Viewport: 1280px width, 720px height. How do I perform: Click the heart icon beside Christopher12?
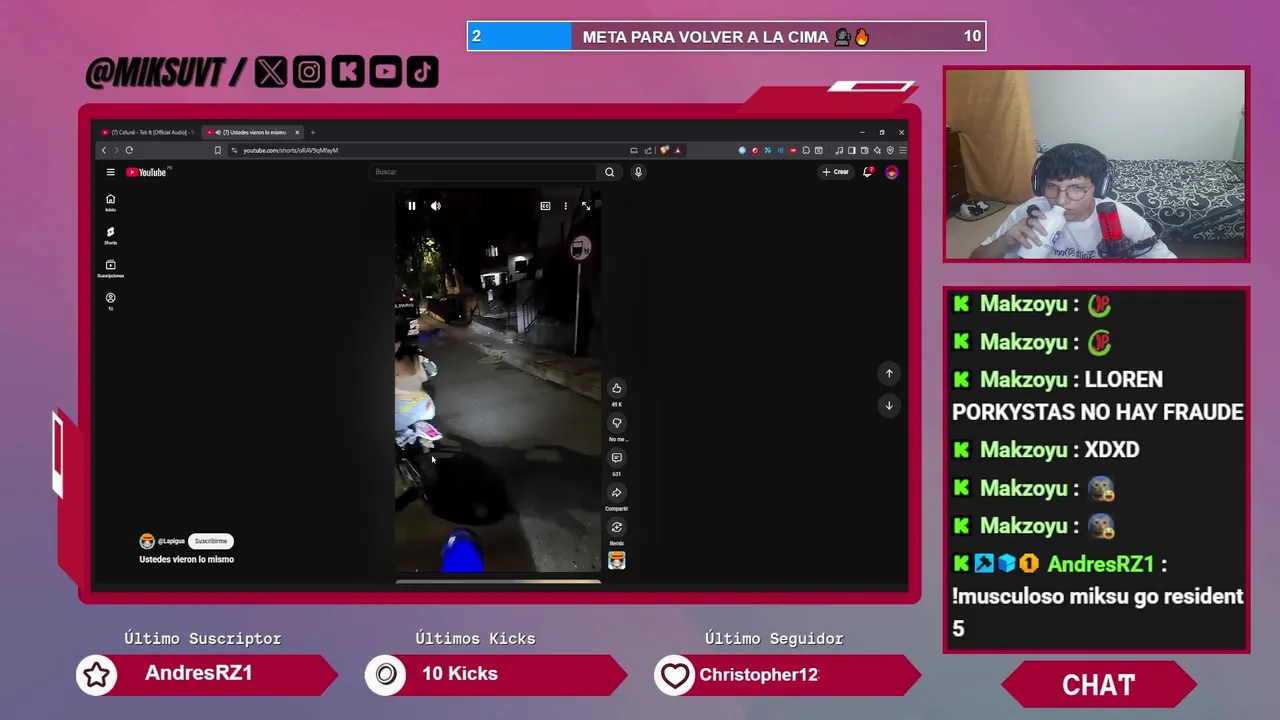[x=675, y=676]
